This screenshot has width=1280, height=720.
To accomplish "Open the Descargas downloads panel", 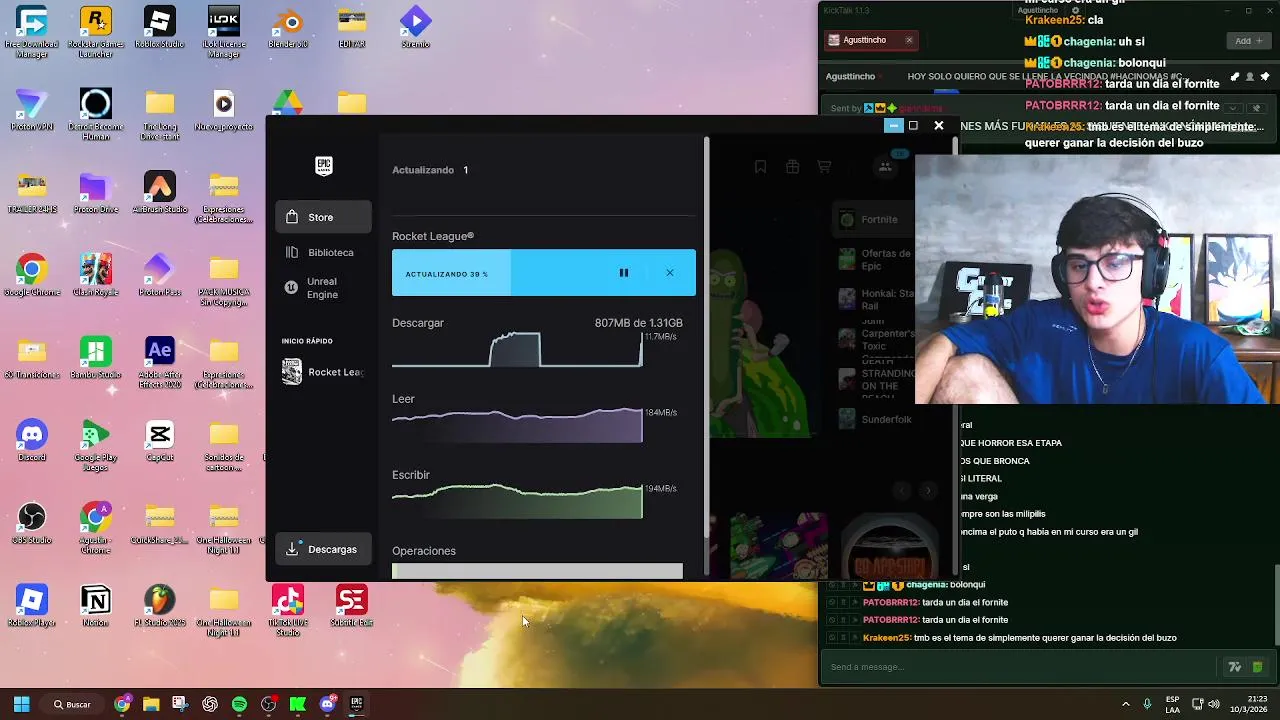I will [x=323, y=549].
